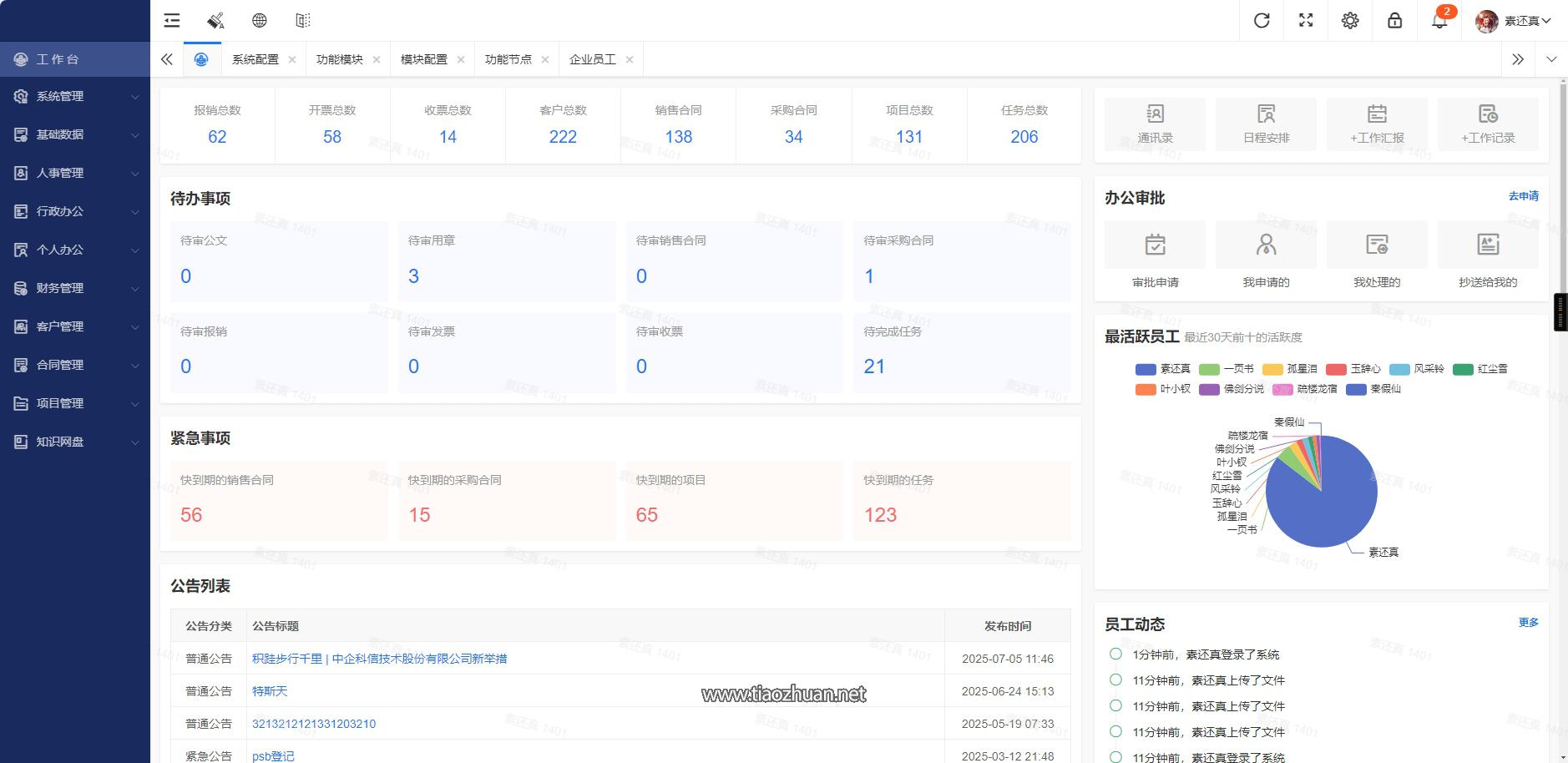
Task: Switch to the 功能节点 tab
Action: pyautogui.click(x=508, y=59)
